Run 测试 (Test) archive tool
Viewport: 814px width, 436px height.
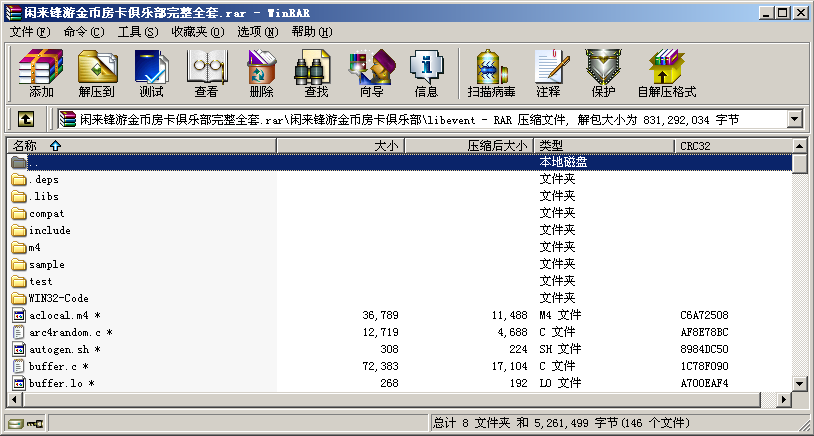(x=151, y=73)
